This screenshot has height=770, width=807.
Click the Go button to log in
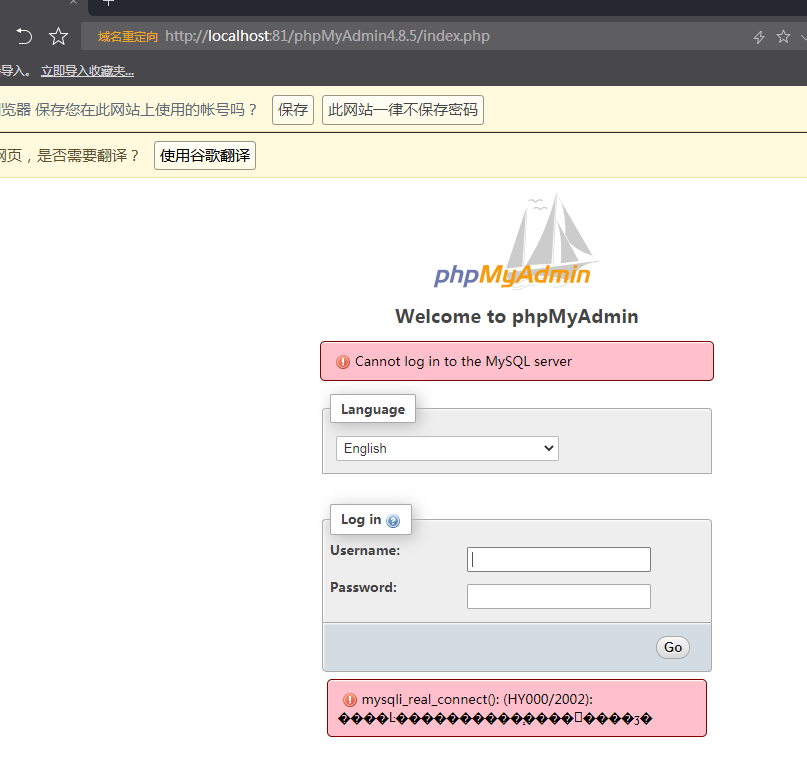click(673, 648)
